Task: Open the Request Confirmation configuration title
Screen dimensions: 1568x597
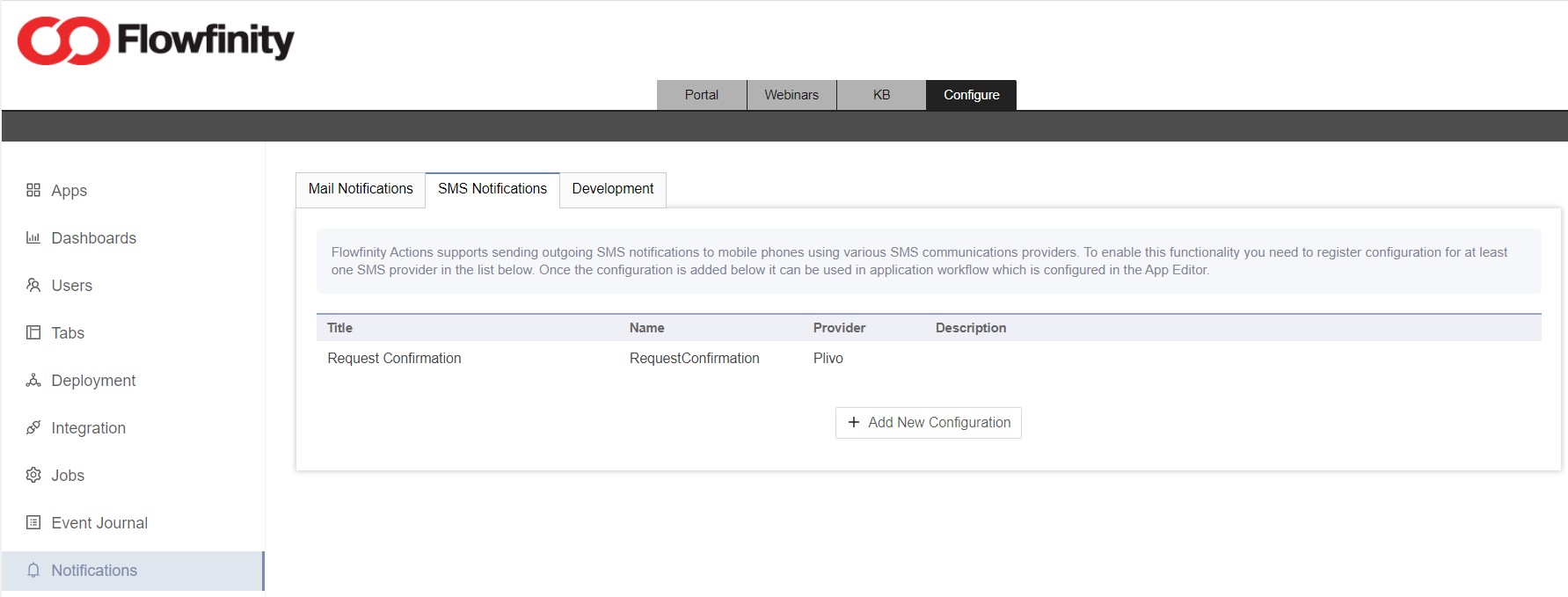Action: click(x=394, y=358)
